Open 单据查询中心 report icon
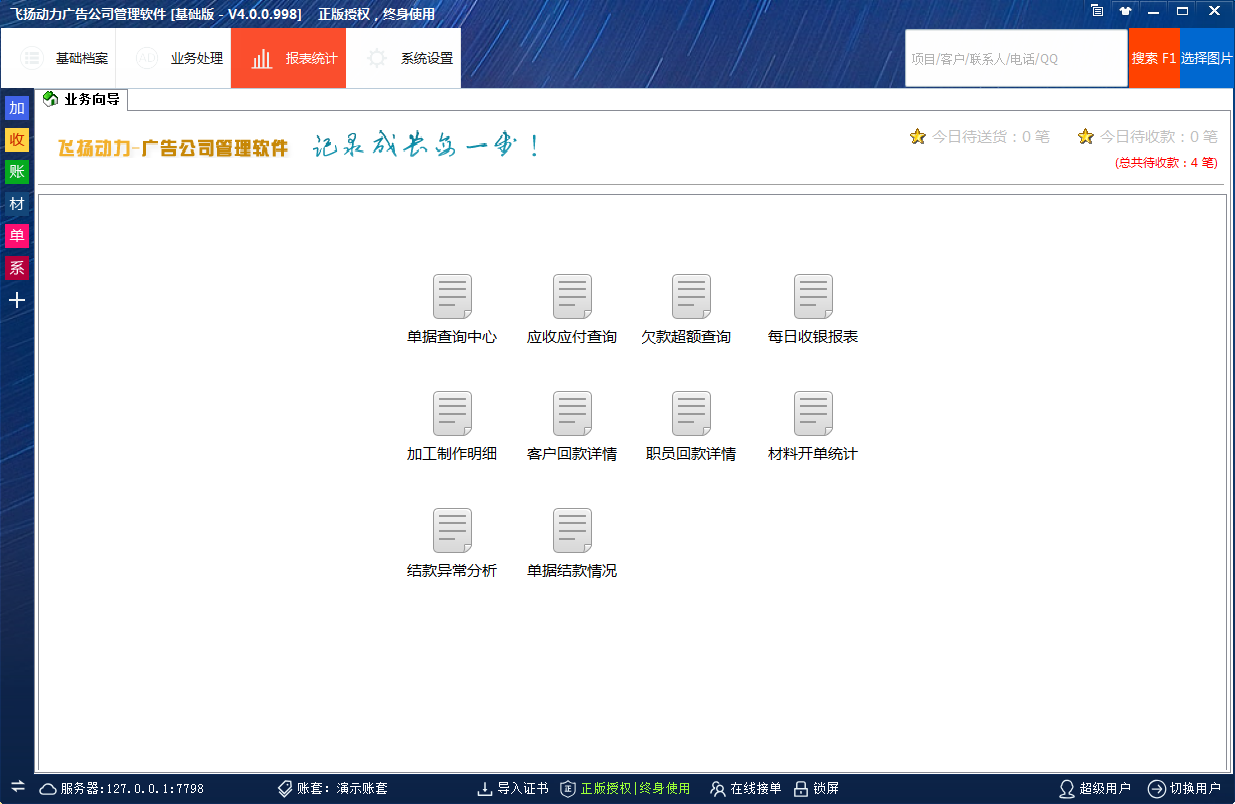Viewport: 1235px width, 804px height. pyautogui.click(x=452, y=298)
